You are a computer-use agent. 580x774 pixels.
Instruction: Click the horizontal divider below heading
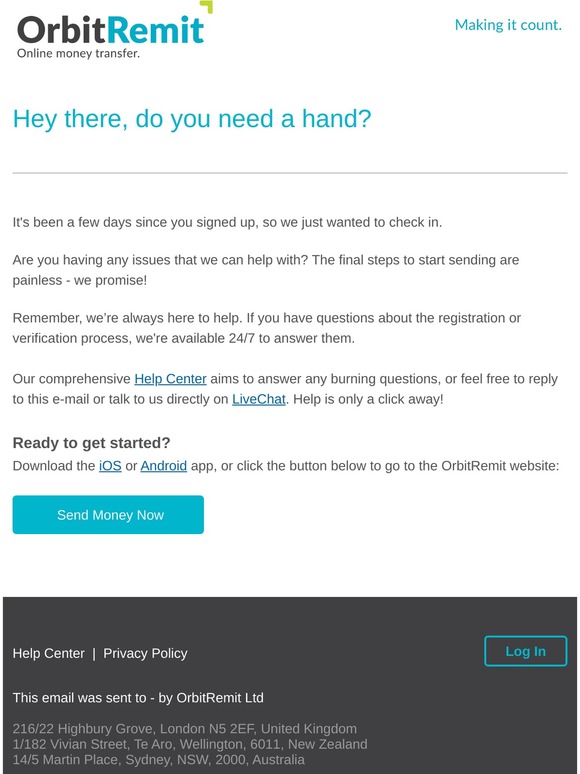tap(290, 173)
